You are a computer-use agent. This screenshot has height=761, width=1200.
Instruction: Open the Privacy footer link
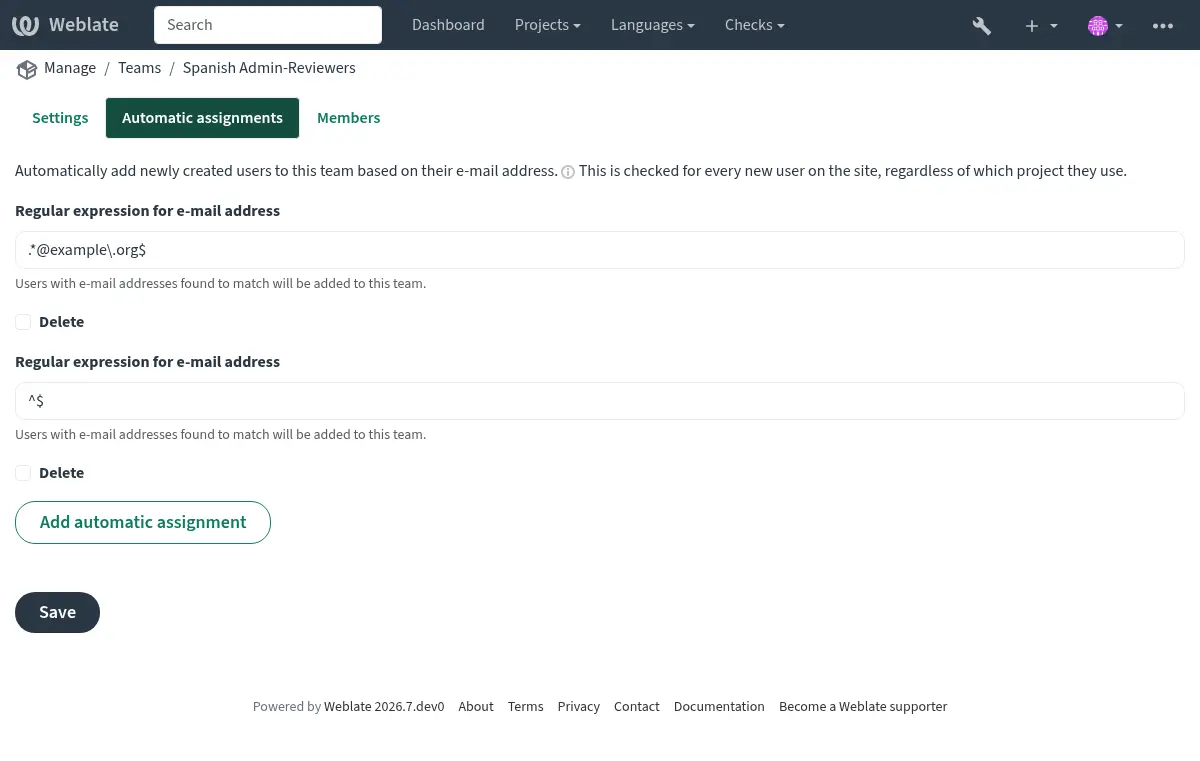tap(579, 706)
